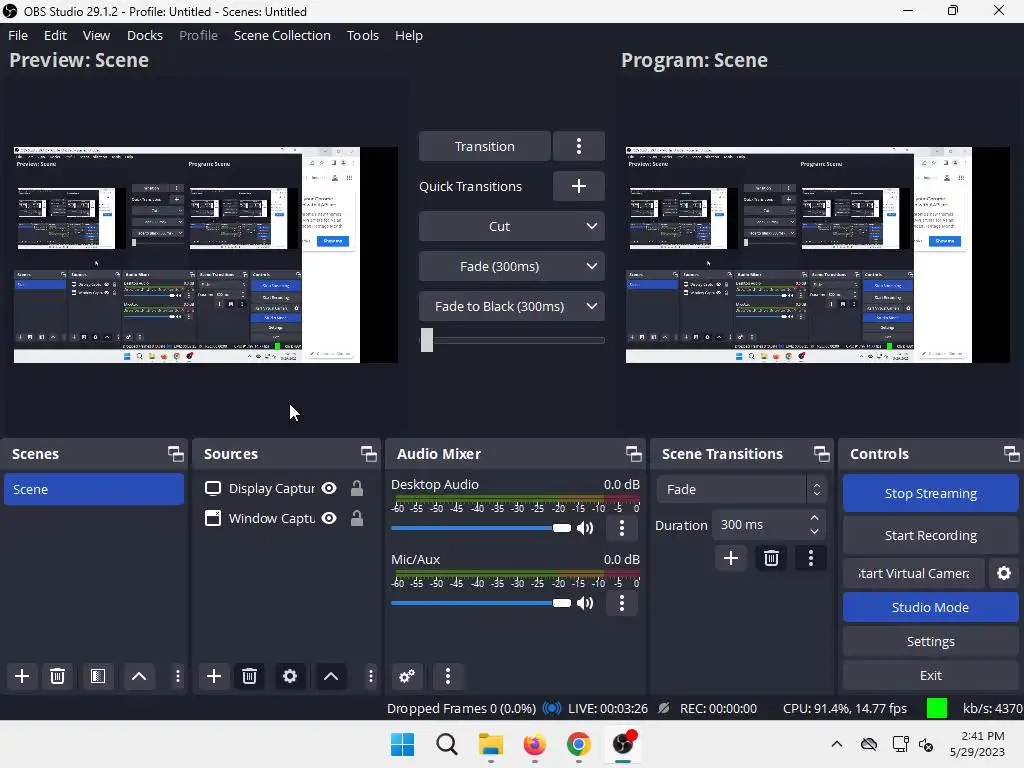Open the Scene Collection menu

(x=282, y=35)
